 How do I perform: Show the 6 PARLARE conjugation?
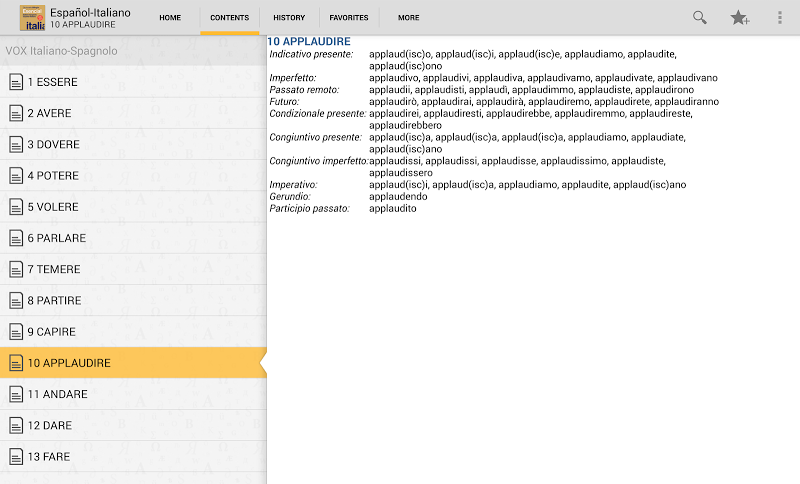click(x=133, y=238)
